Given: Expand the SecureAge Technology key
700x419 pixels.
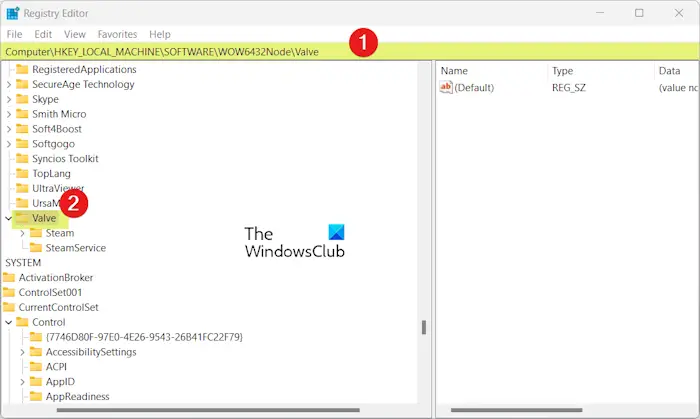Looking at the screenshot, I should (8, 84).
